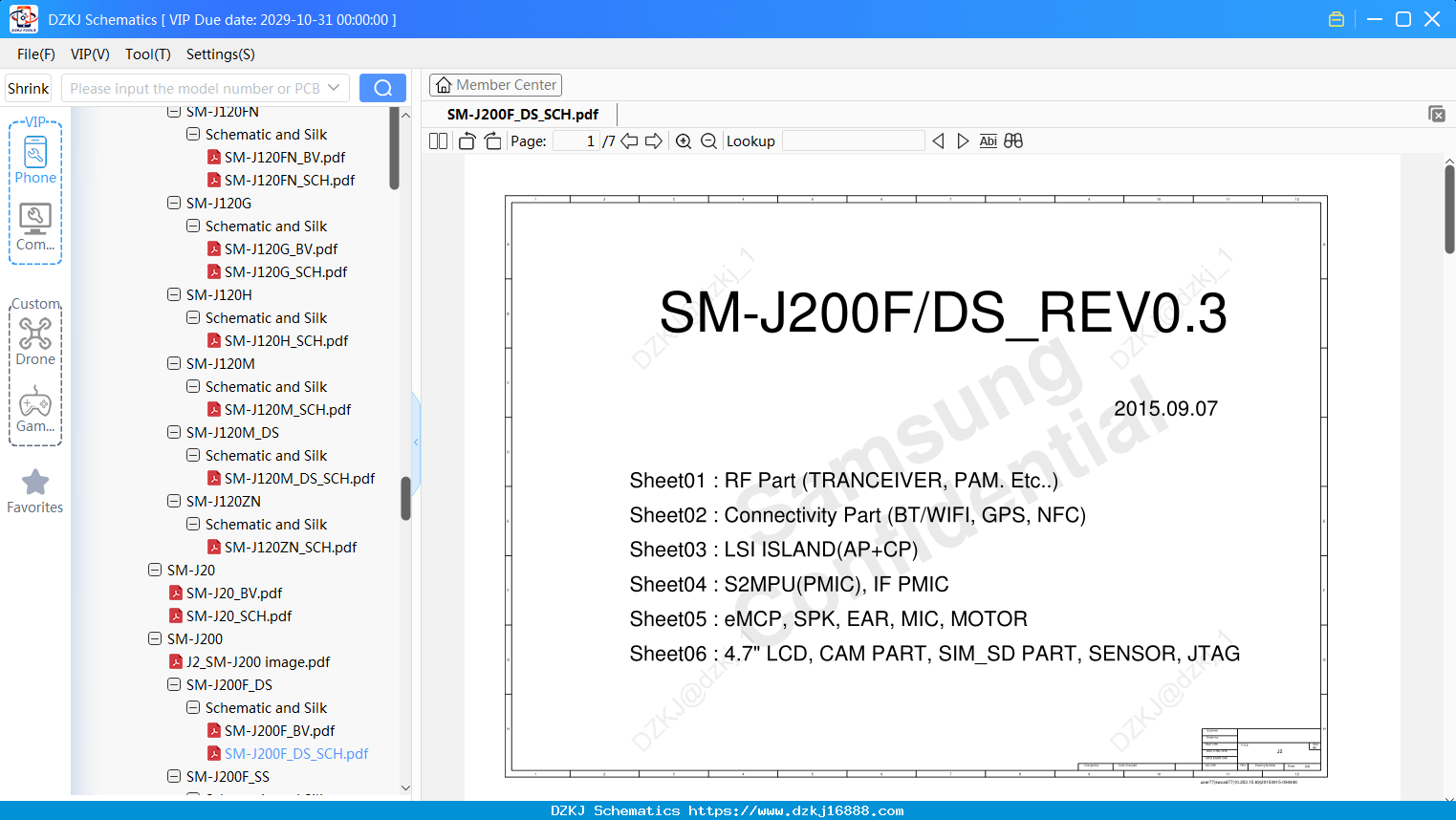Image resolution: width=1456 pixels, height=820 pixels.
Task: Click the Lookup text field
Action: click(x=854, y=141)
